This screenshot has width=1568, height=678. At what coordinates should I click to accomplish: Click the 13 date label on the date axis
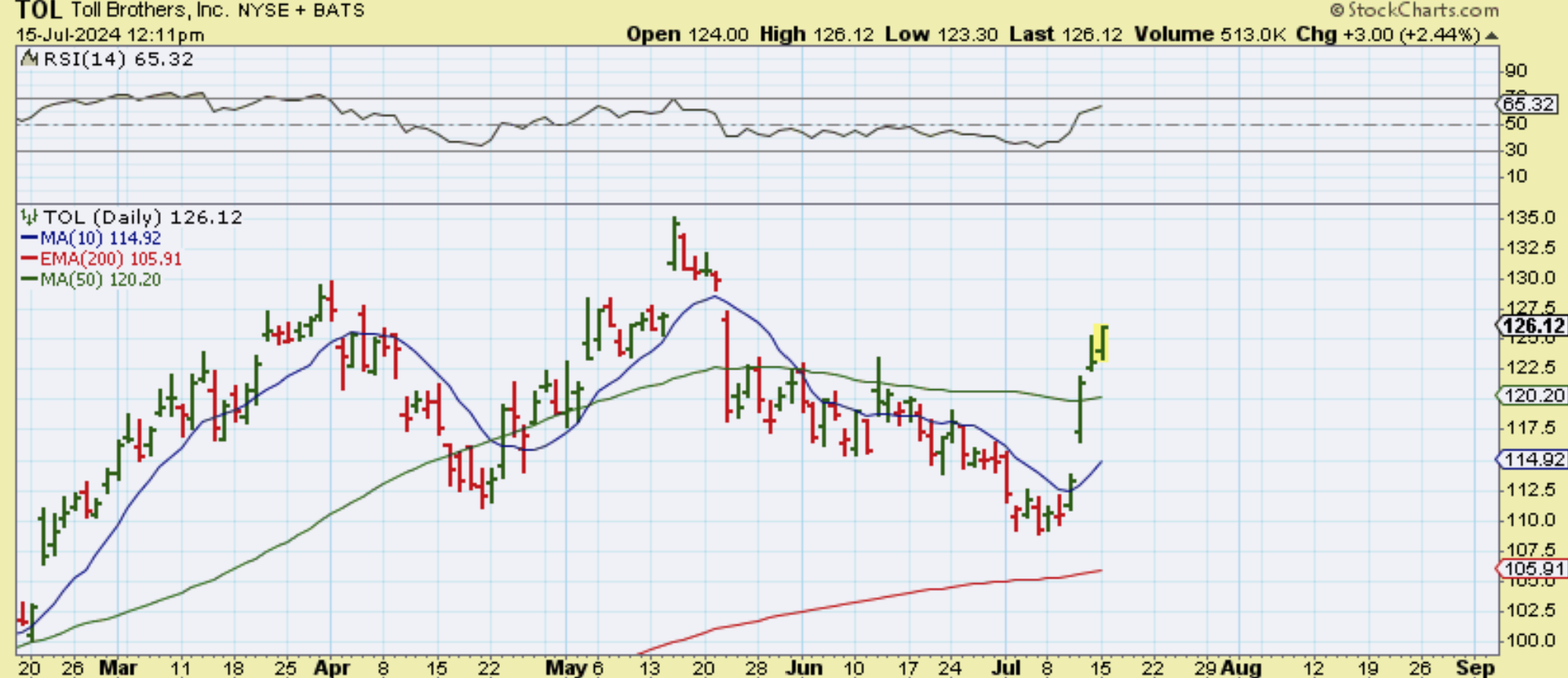649,669
